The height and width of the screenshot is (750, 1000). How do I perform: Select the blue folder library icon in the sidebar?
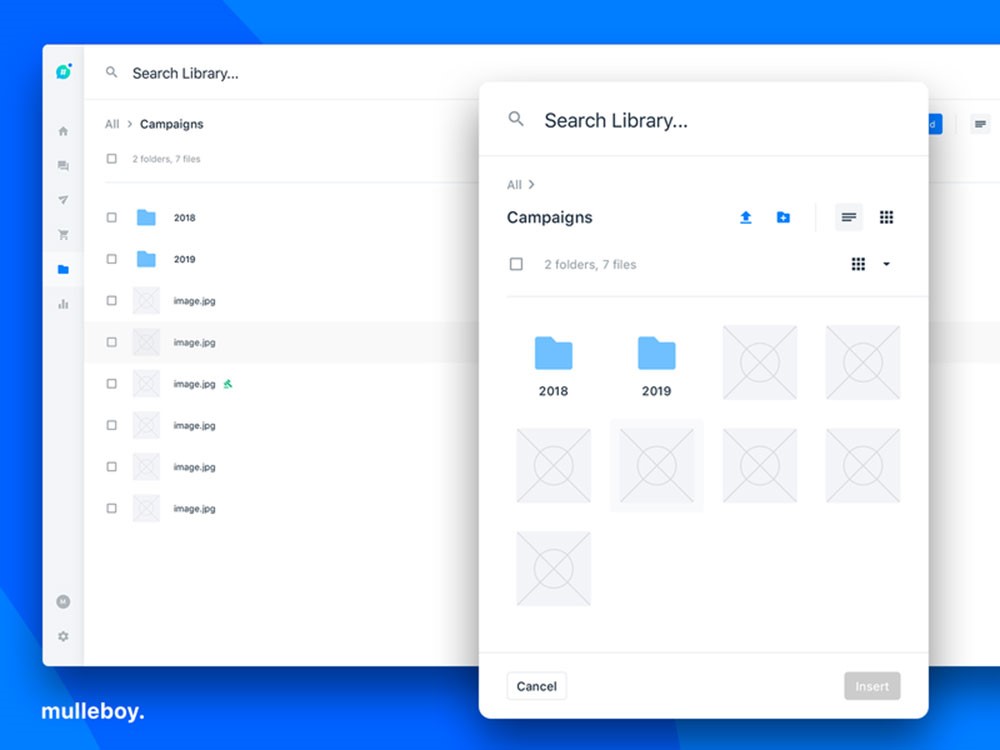63,269
